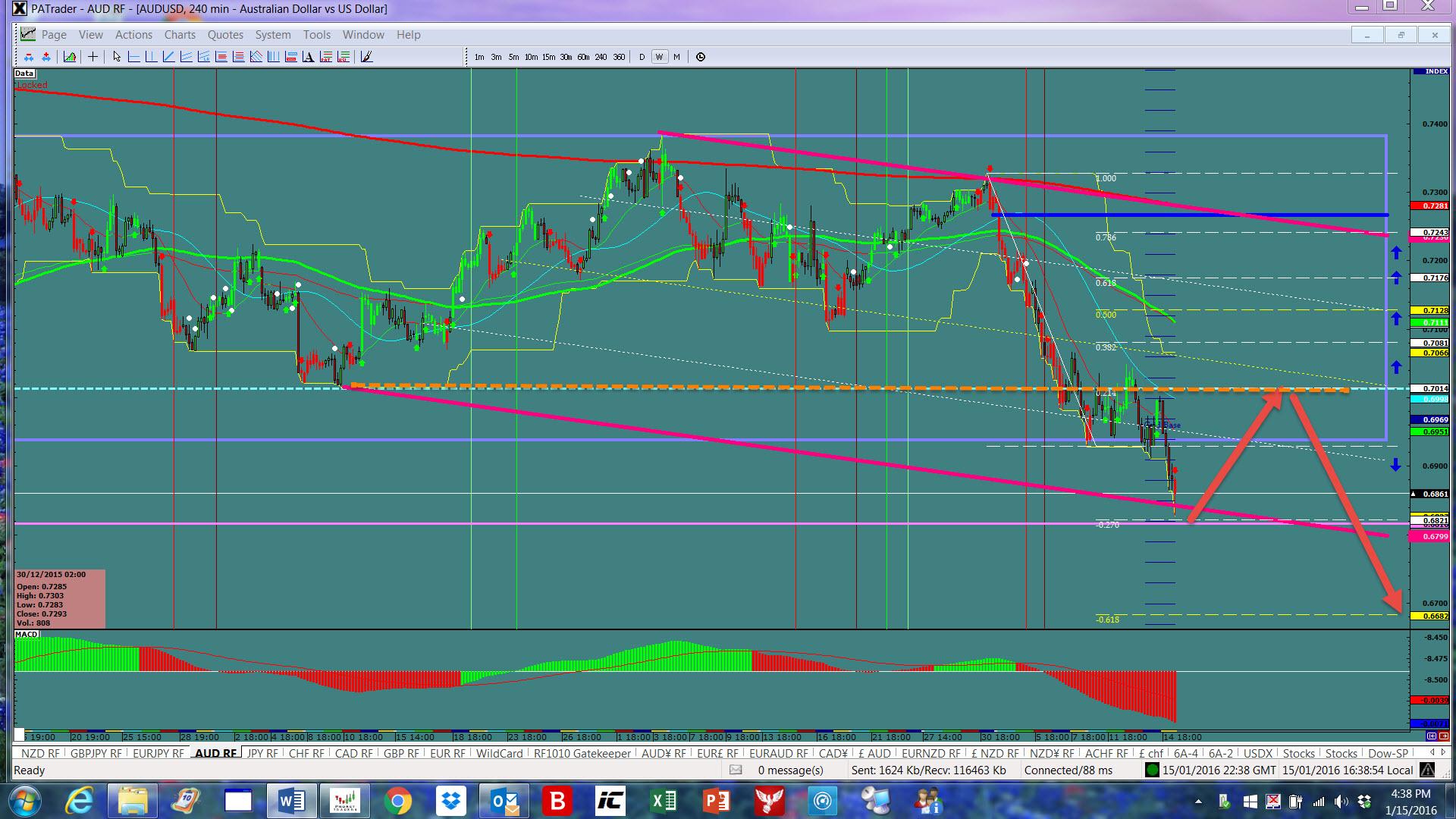
Task: Activate the crosshair tool
Action: pyautogui.click(x=93, y=57)
